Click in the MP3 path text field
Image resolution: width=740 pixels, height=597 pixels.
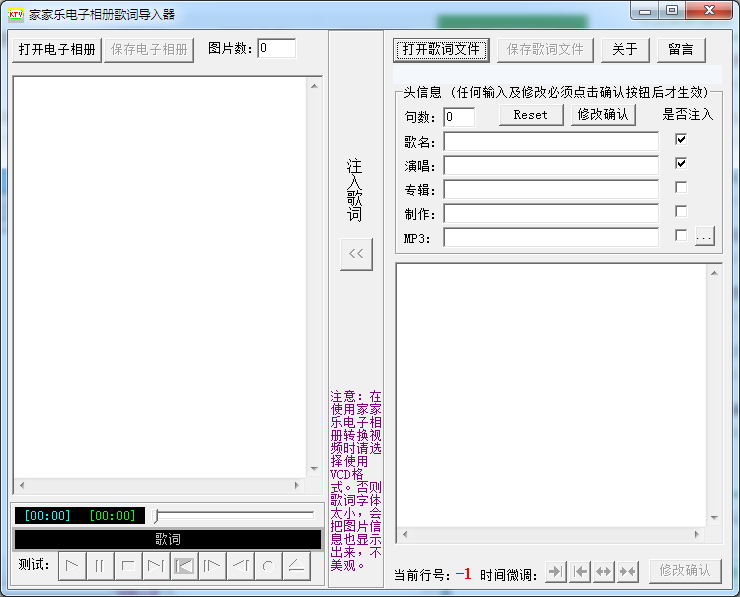pos(551,237)
